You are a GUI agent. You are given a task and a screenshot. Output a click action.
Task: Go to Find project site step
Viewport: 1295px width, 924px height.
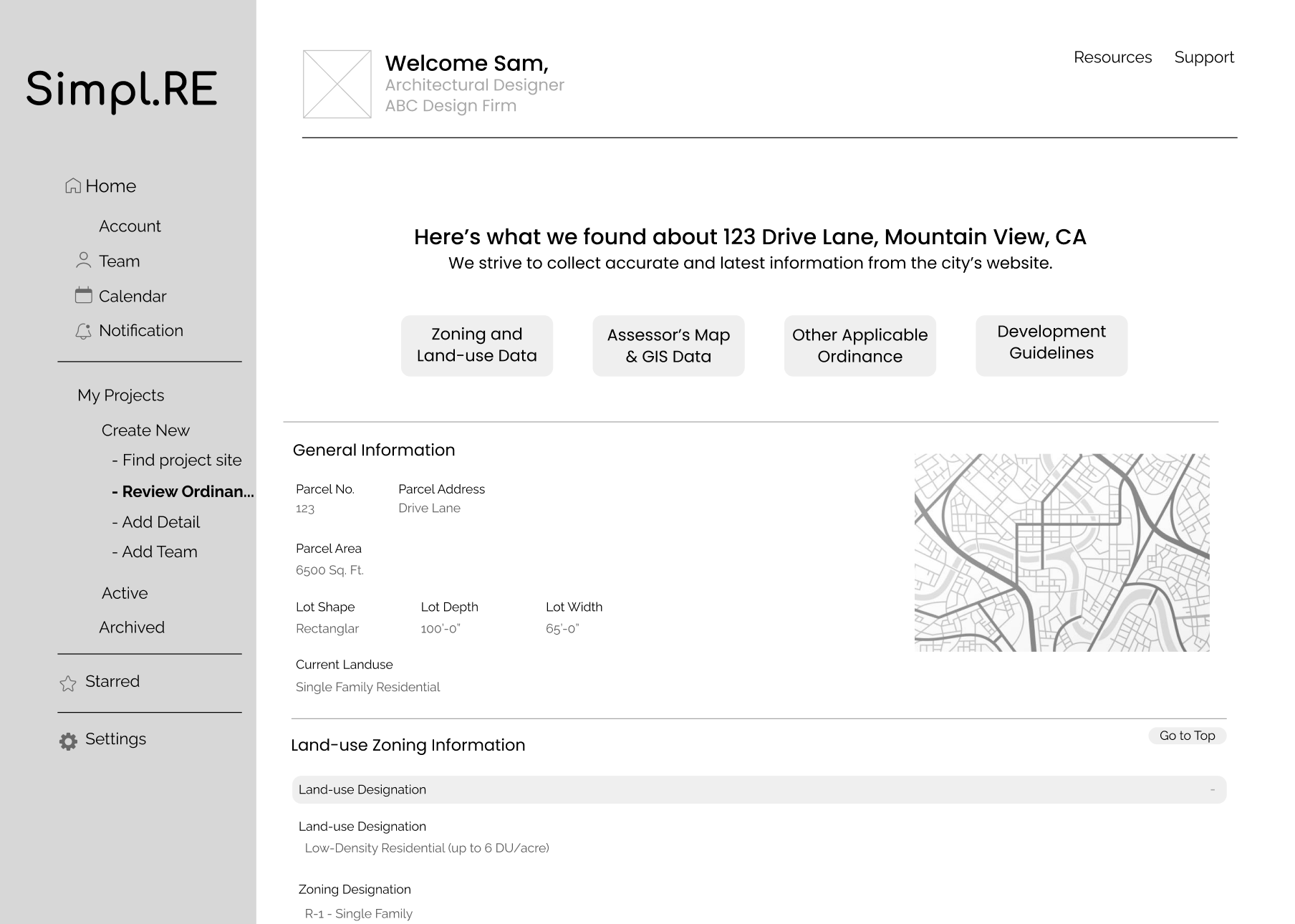(x=177, y=461)
